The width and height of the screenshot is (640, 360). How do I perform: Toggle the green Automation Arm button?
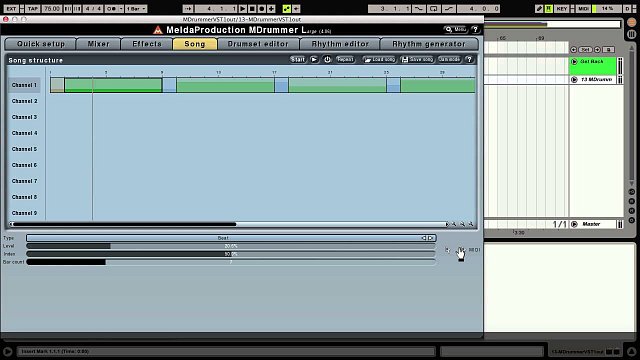coord(287,9)
